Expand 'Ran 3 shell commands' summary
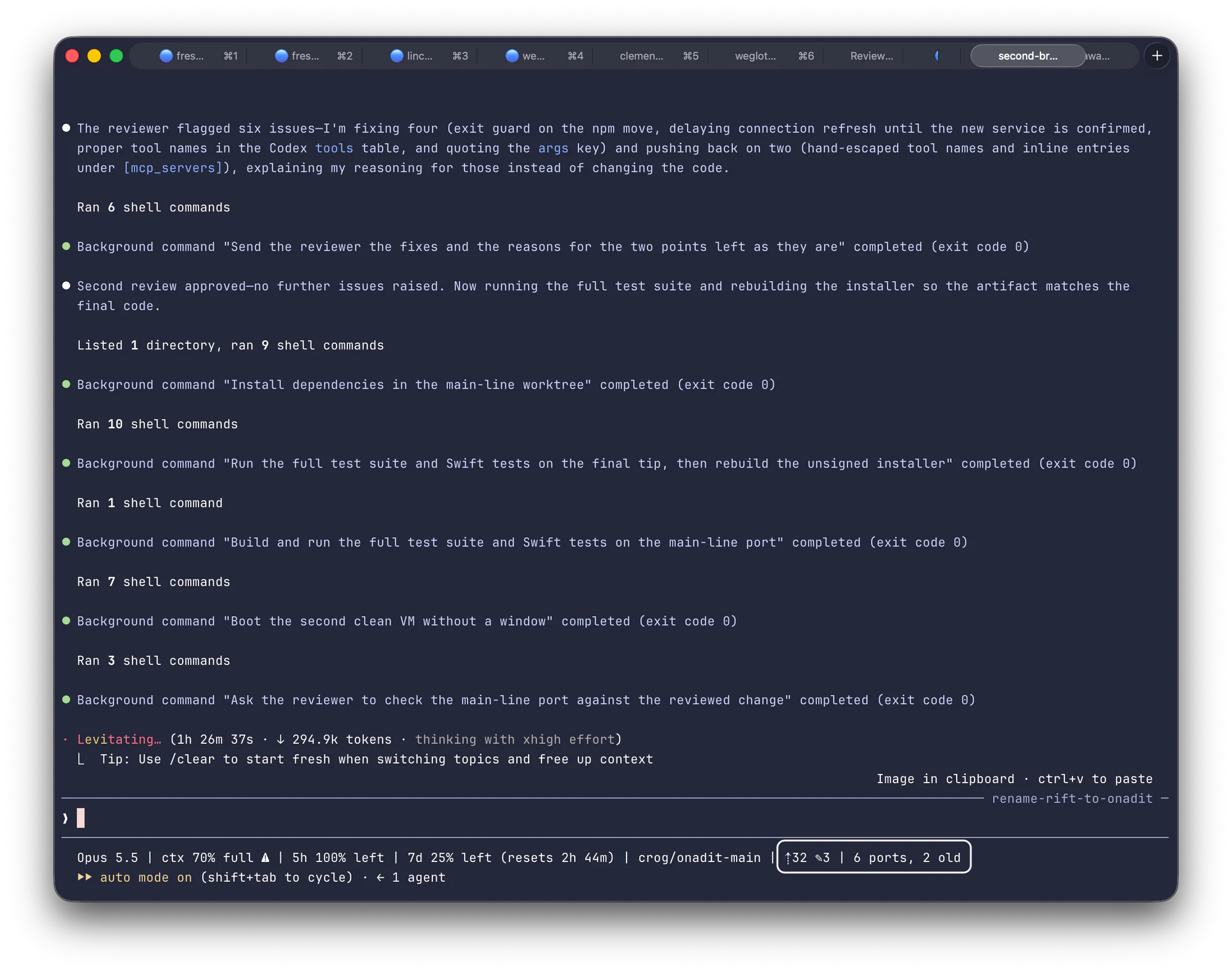1232x973 pixels. pos(153,661)
